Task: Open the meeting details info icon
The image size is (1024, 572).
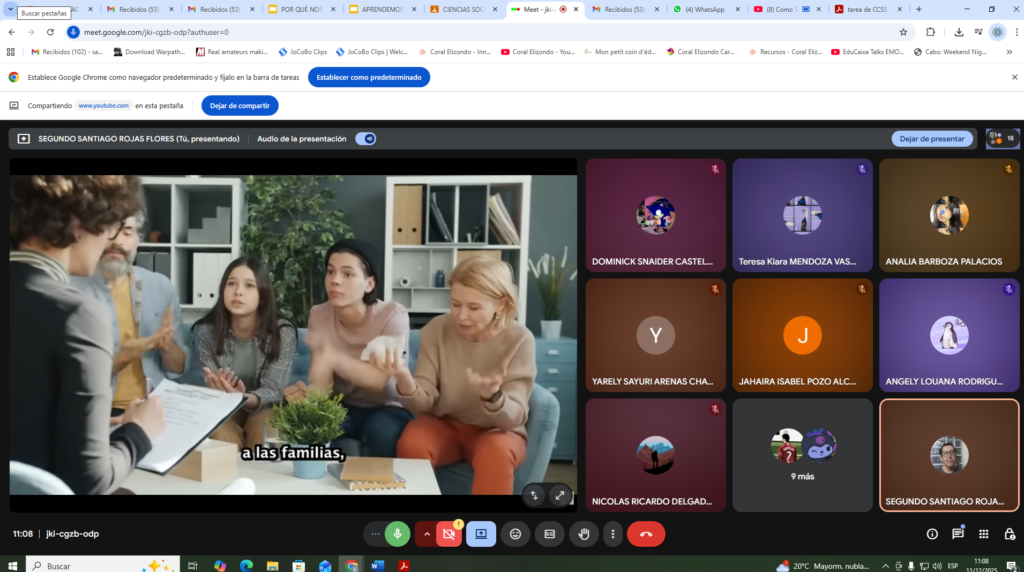Action: coord(932,534)
